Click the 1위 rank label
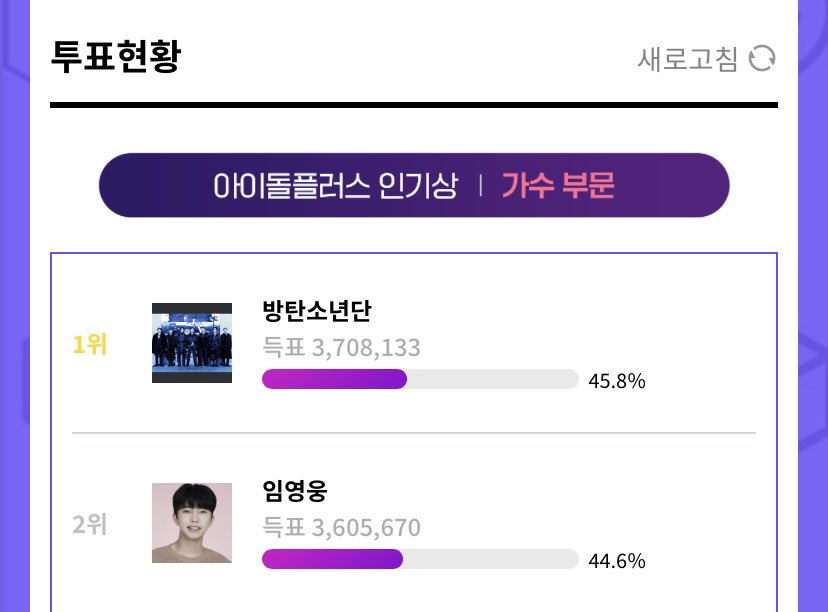This screenshot has width=828, height=612. click(90, 345)
